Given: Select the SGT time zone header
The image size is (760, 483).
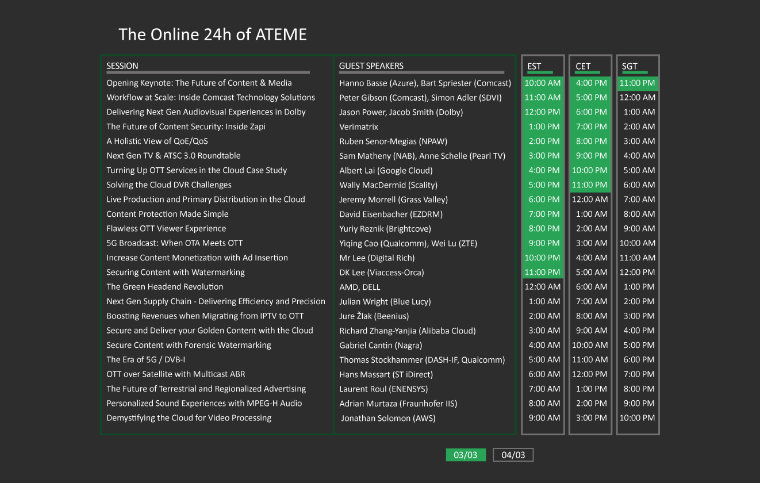Looking at the screenshot, I should pyautogui.click(x=630, y=67).
